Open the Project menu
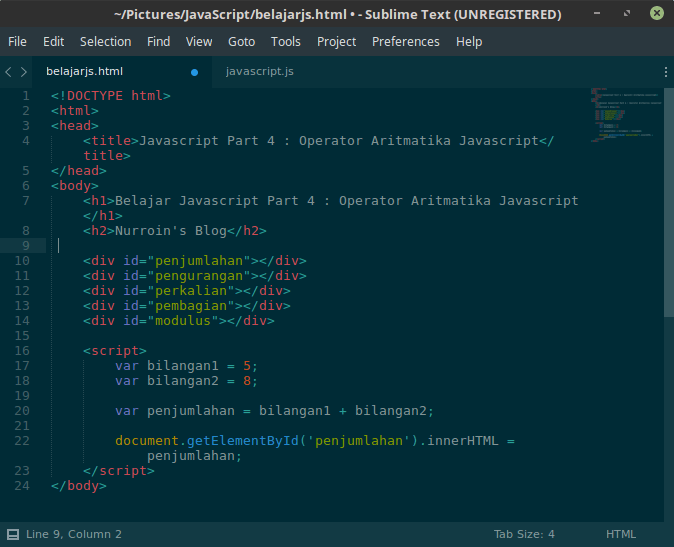 [x=337, y=42]
